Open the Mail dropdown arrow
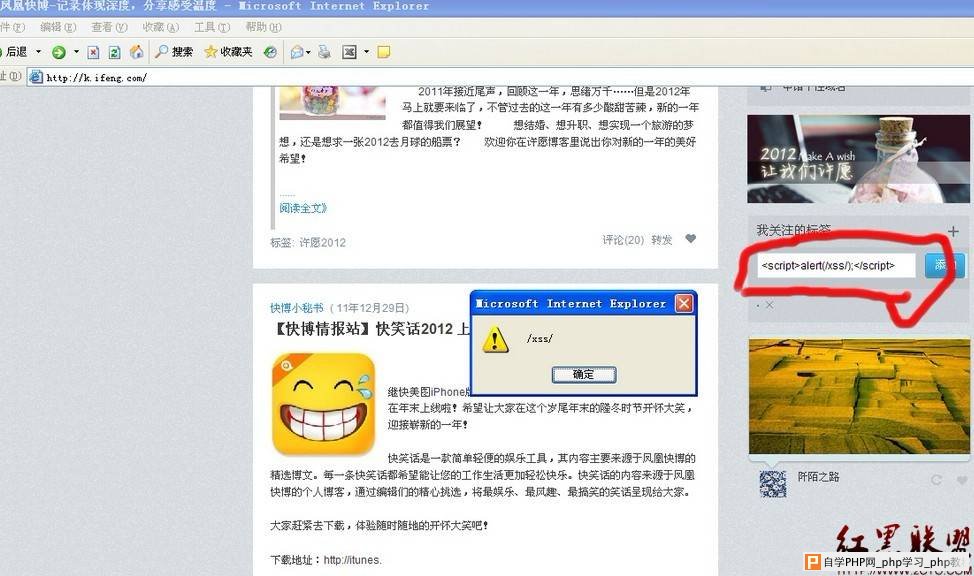The width and height of the screenshot is (974, 576). click(x=308, y=52)
